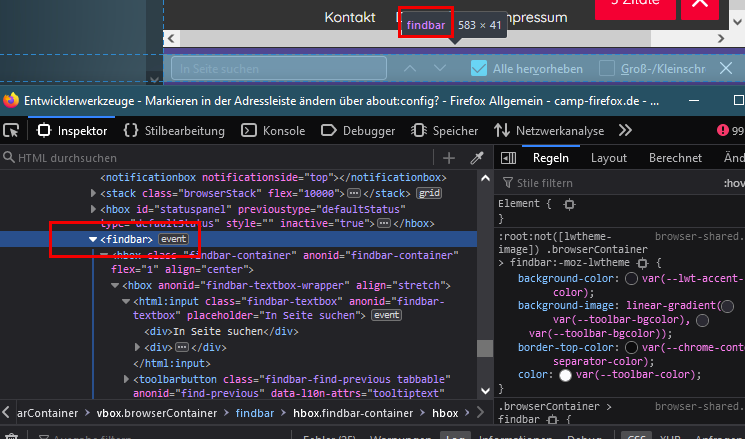Minimize the Entwicklerwerkzeuge window

694,101
